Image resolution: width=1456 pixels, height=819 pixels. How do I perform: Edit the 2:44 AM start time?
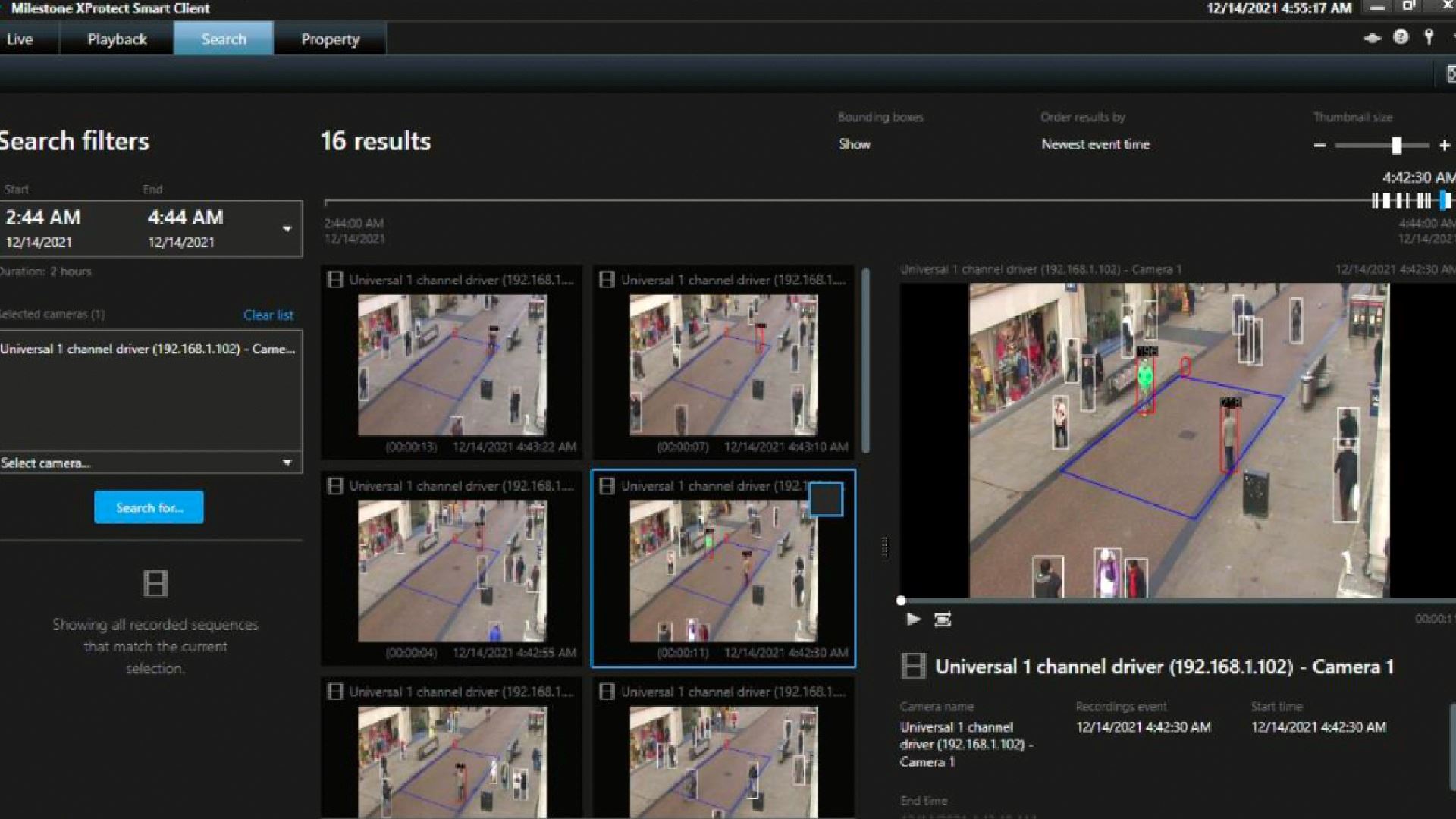click(x=43, y=218)
